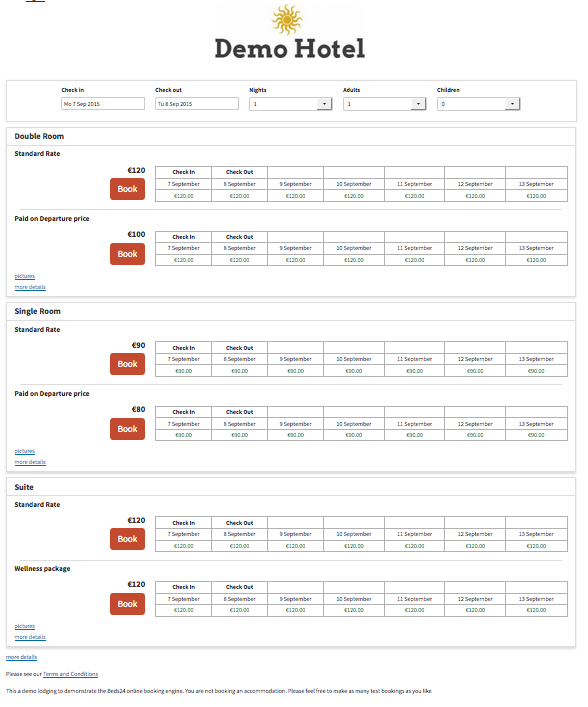
Task: Open more details link for Double Room
Action: (x=30, y=287)
